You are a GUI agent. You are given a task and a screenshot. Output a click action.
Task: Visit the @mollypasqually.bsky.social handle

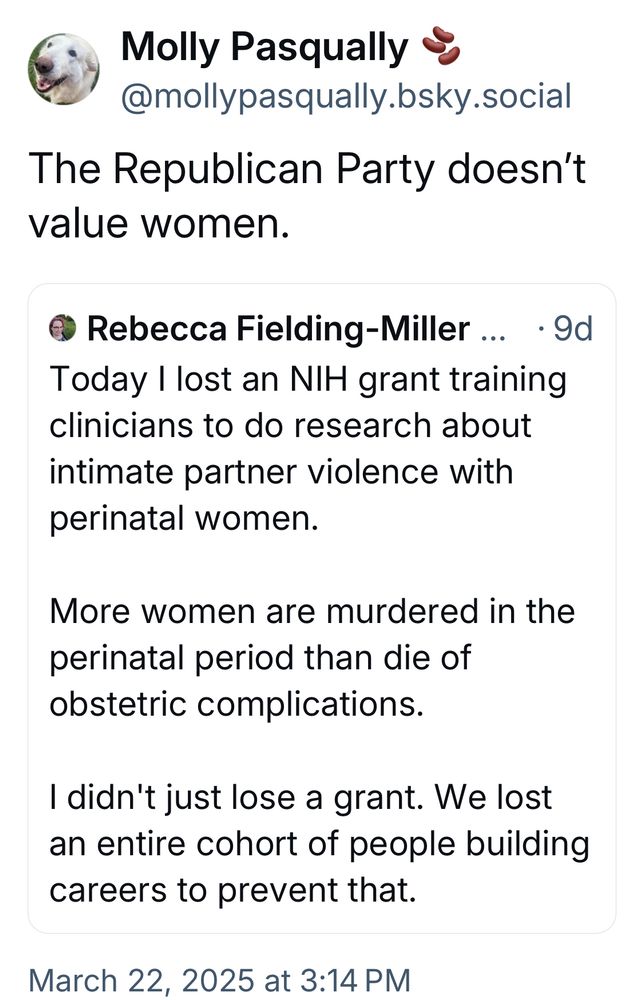click(x=346, y=97)
